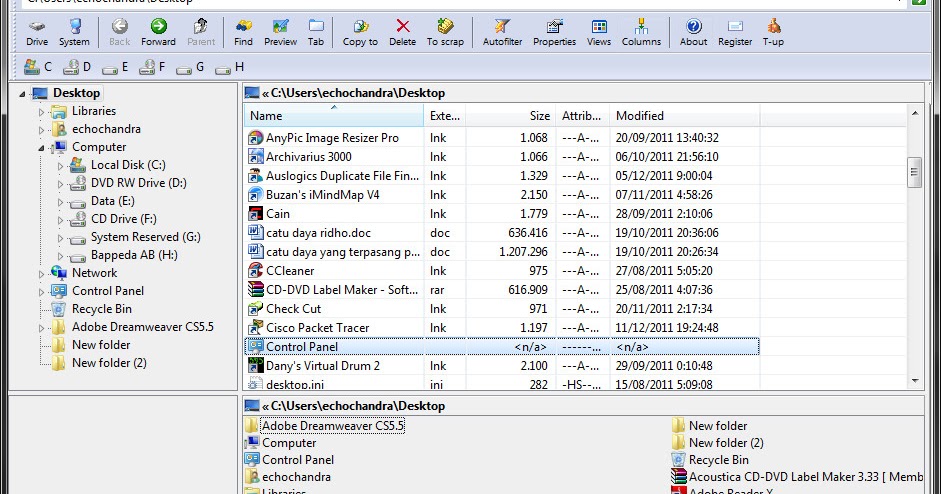Click the Back toolbar button

coord(119,32)
